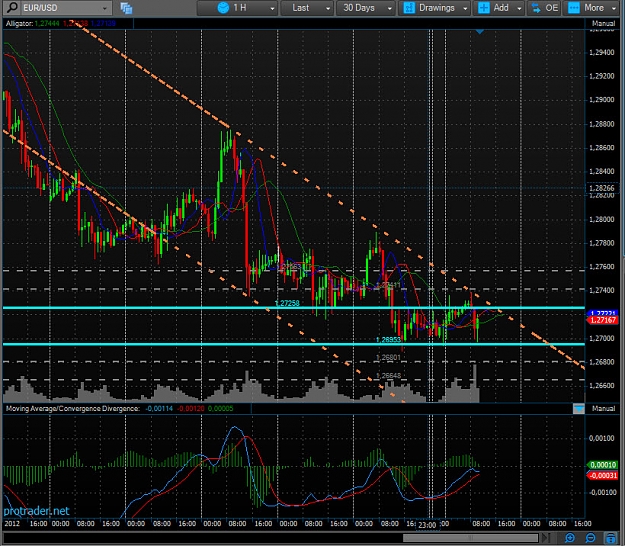Click the Drawings tool icon

point(409,8)
